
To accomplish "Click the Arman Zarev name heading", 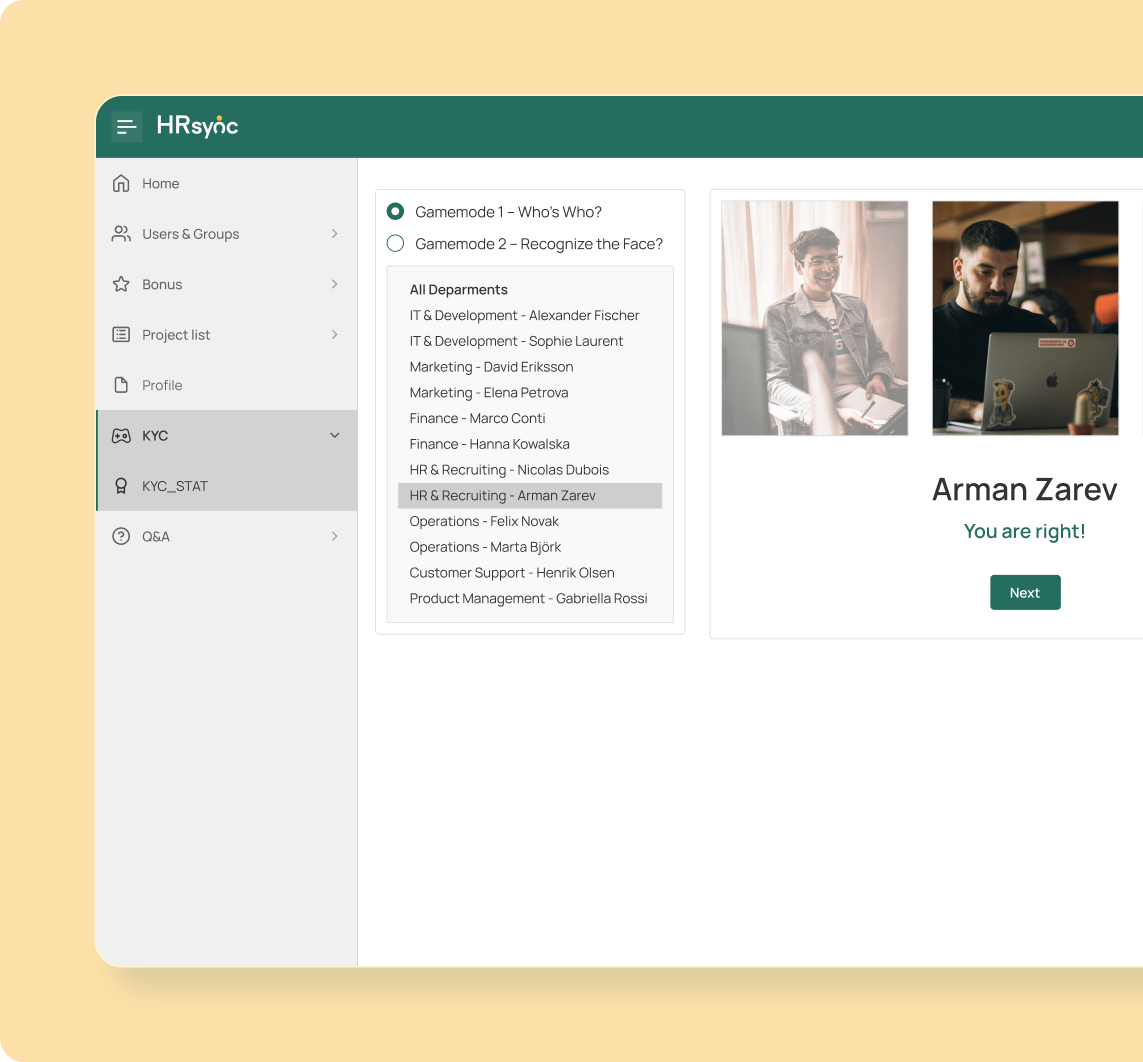I will 1025,490.
